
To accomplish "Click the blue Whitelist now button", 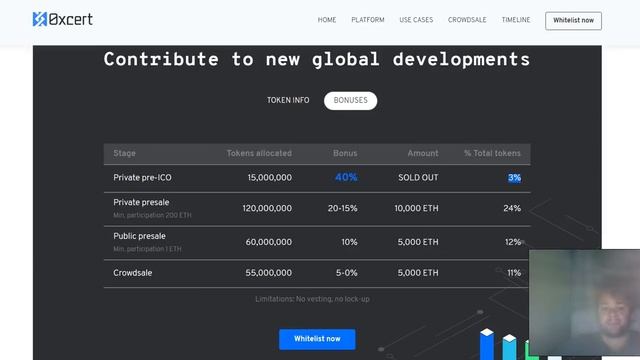I will tap(317, 339).
